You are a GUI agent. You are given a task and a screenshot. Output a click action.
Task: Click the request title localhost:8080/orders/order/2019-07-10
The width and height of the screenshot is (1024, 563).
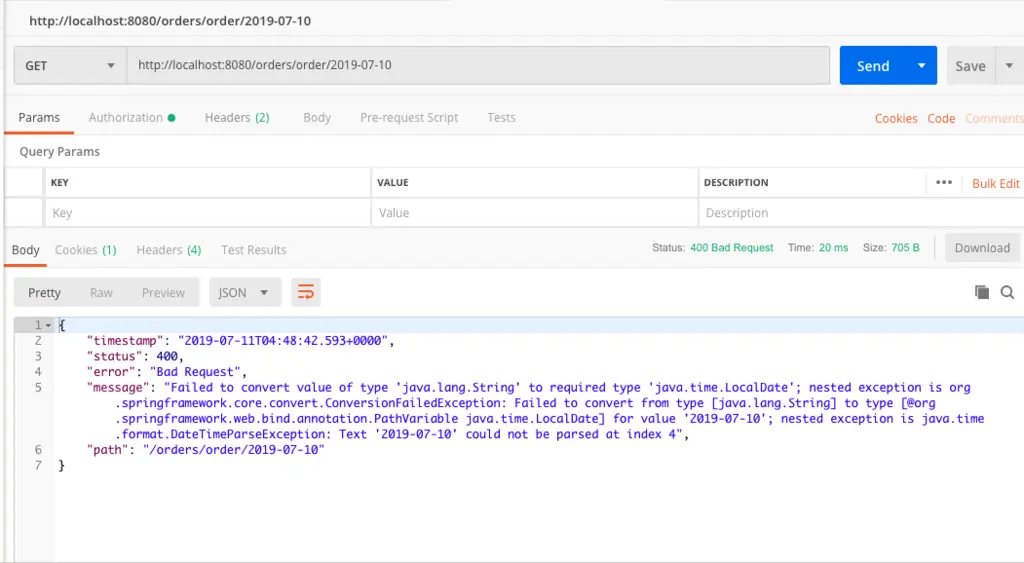tap(170, 21)
